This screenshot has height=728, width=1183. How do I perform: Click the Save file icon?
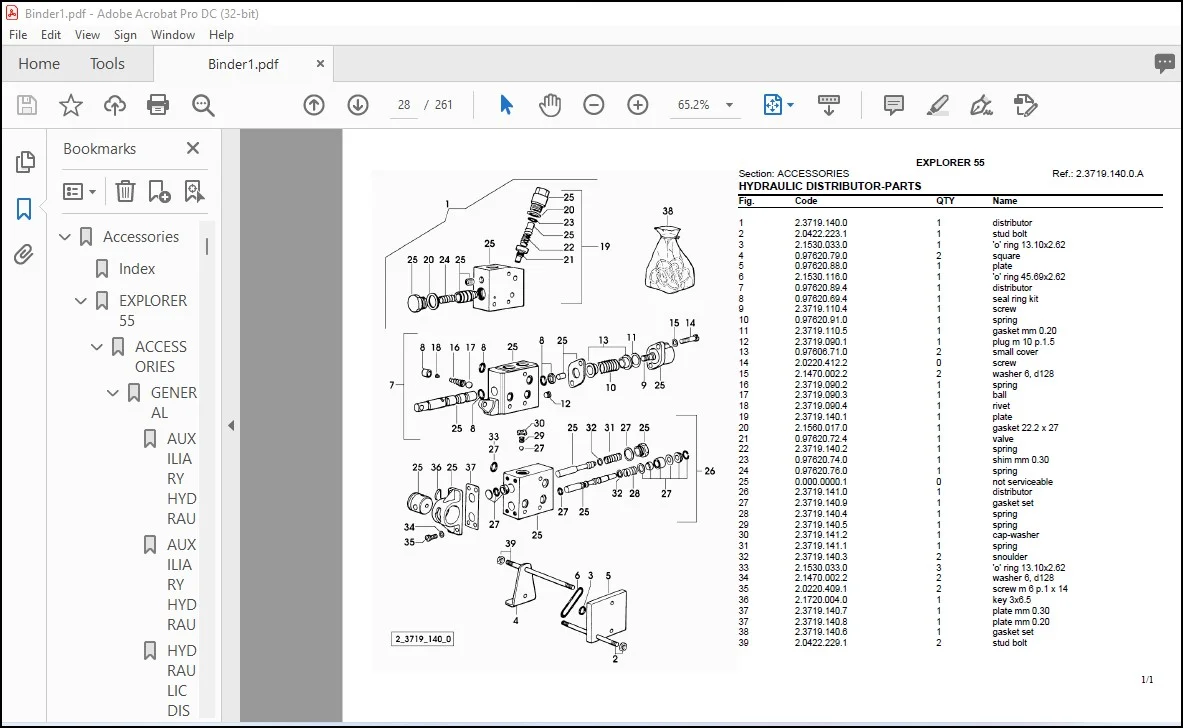27,105
